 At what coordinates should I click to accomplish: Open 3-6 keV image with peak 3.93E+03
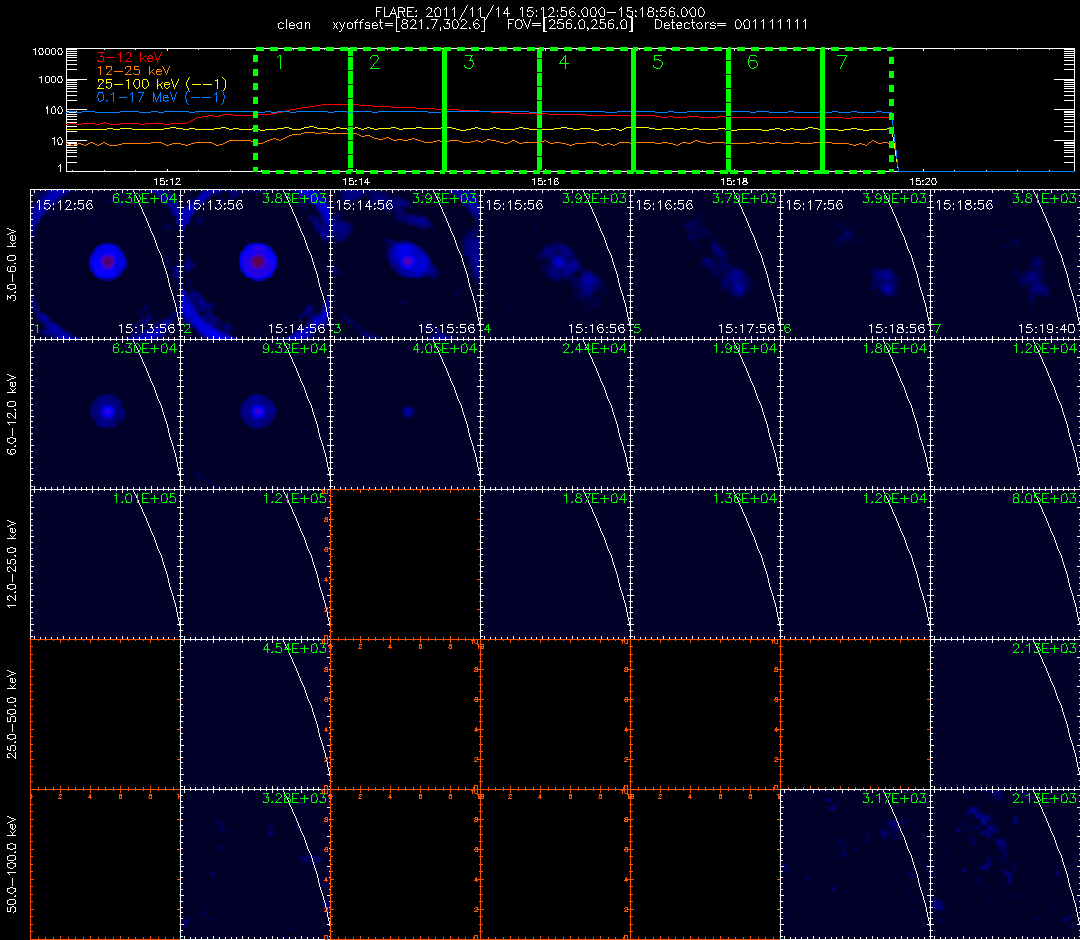(x=406, y=264)
